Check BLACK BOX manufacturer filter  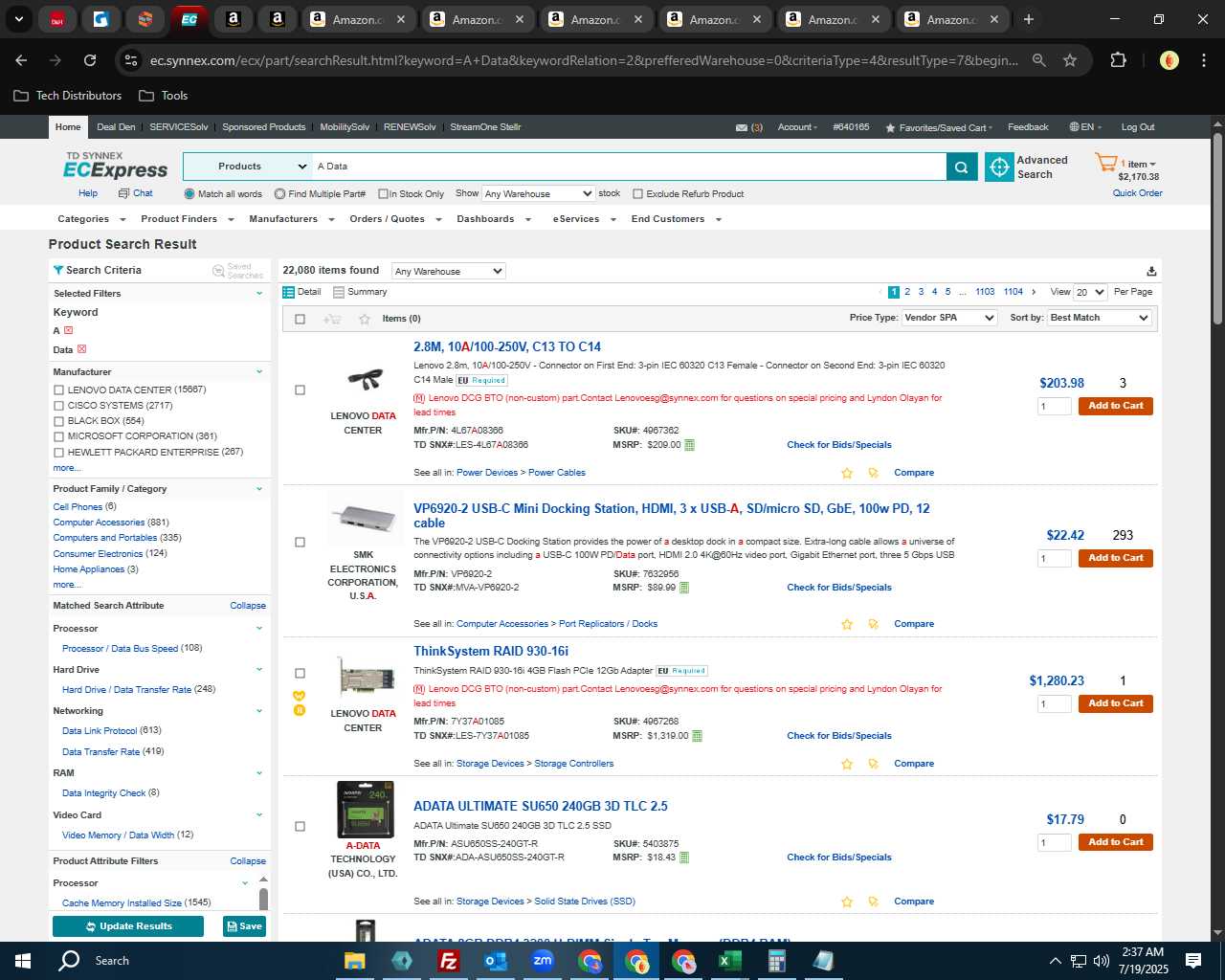pyautogui.click(x=59, y=421)
